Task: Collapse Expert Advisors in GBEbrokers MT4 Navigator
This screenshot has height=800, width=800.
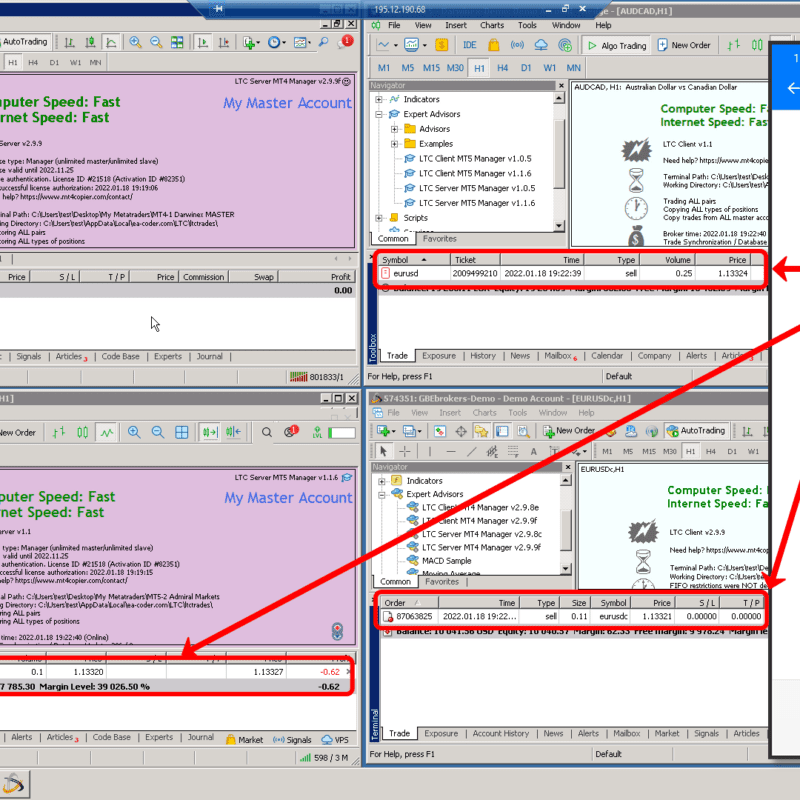Action: click(x=382, y=494)
